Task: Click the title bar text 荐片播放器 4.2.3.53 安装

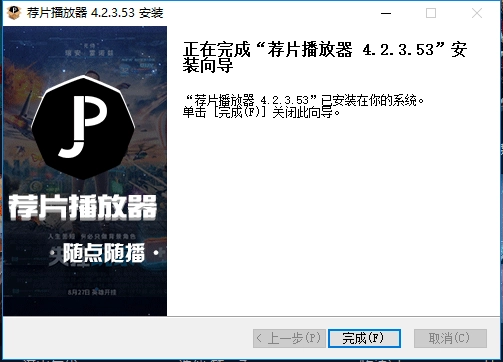Action: [95, 13]
